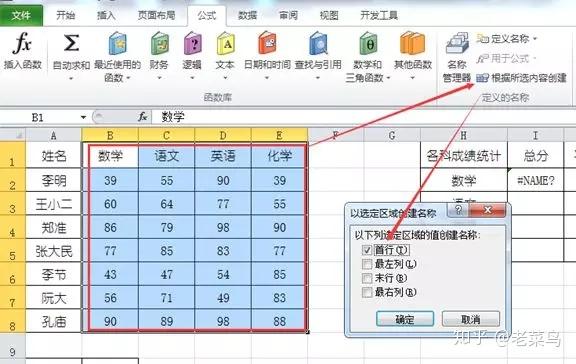576x364 pixels.
Task: Toggle the Top row (首行) checkbox
Action: 367,250
